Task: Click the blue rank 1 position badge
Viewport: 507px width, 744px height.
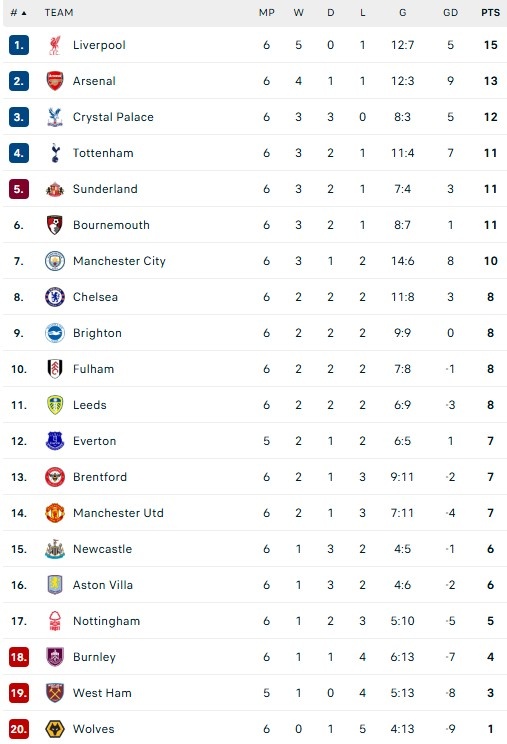Action: [19, 45]
